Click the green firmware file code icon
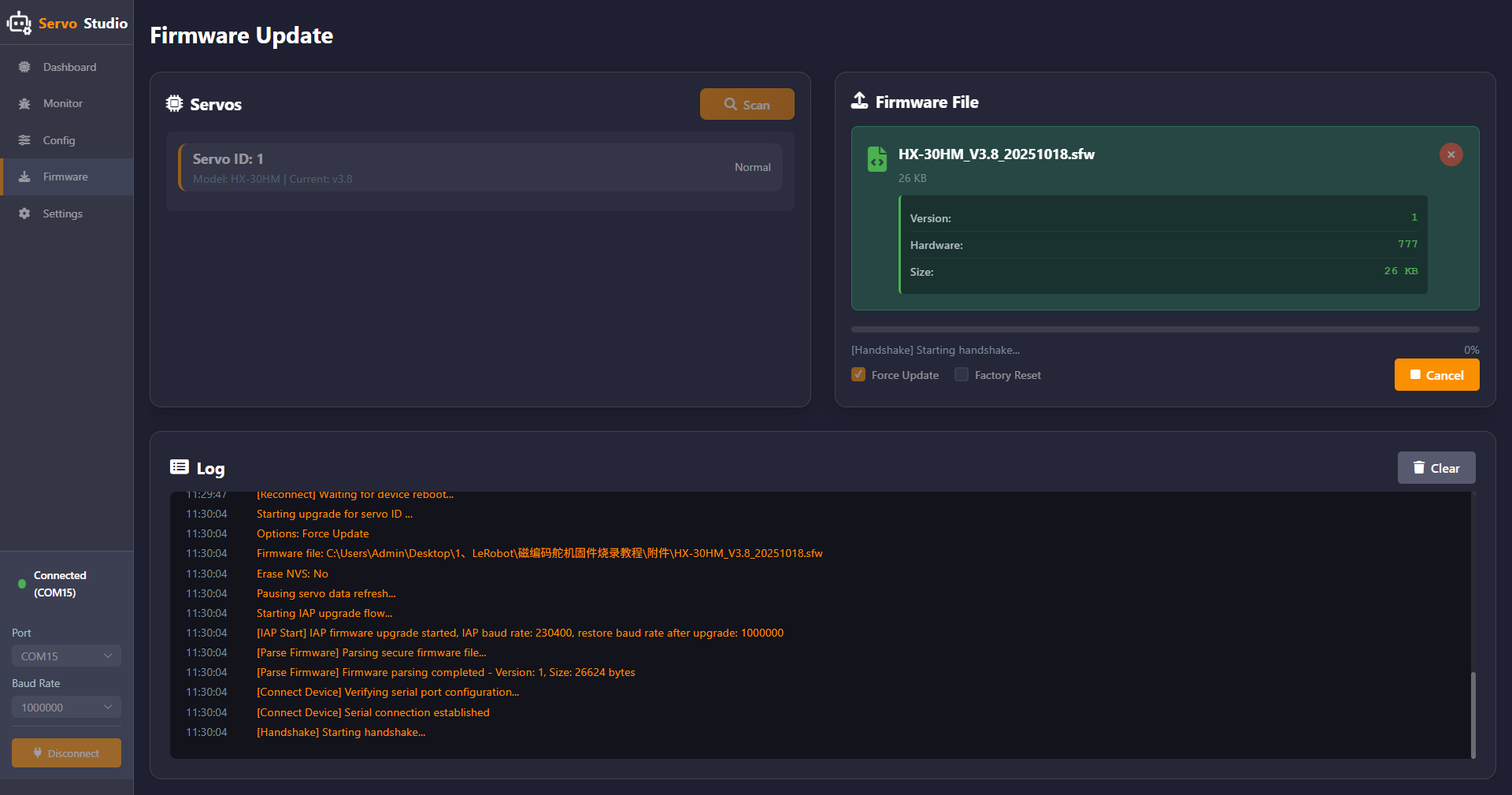Screen dimensions: 1512x795 click(x=876, y=159)
